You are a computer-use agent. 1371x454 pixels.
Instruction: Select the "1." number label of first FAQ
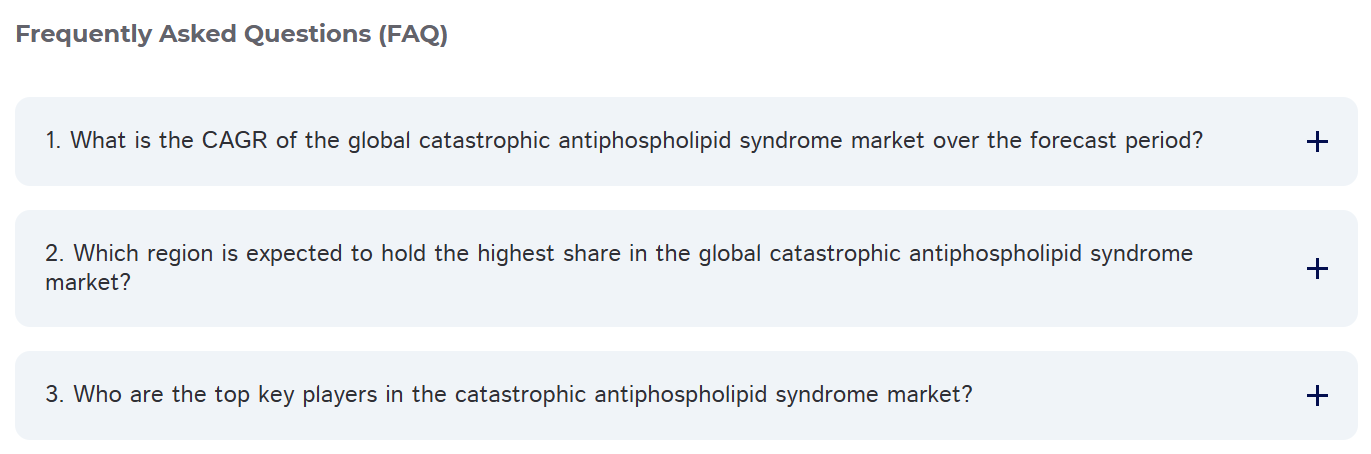coord(54,141)
